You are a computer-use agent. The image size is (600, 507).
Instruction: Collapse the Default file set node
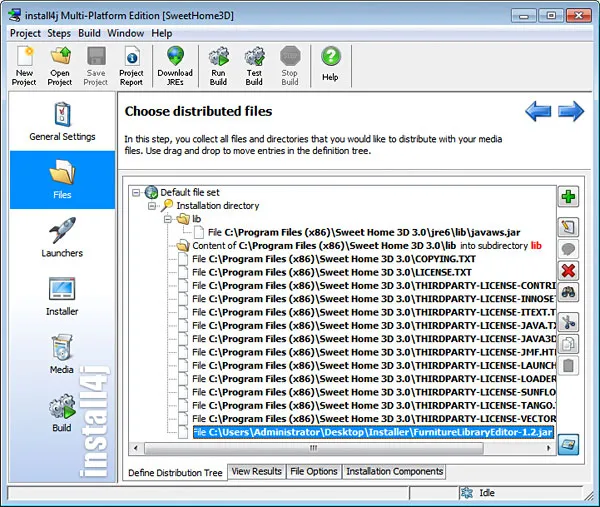click(136, 192)
